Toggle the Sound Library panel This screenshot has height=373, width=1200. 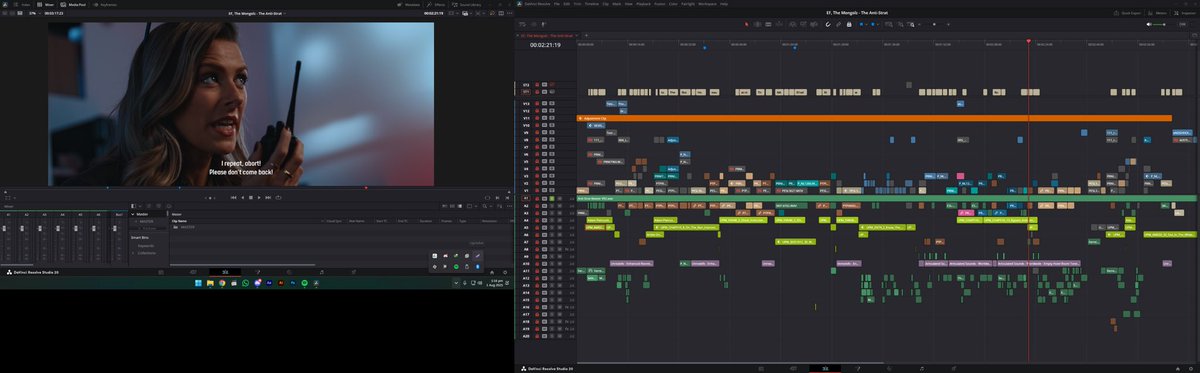tap(468, 4)
